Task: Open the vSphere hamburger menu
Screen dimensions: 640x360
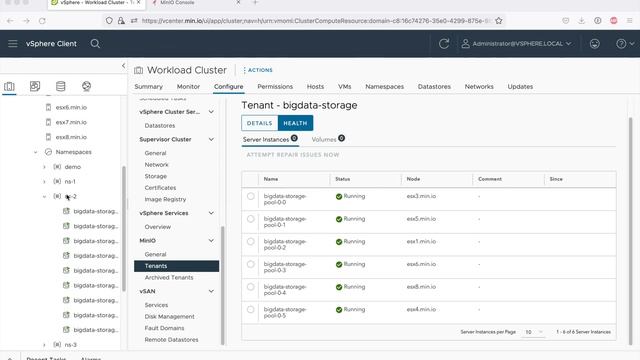Action: 13,43
